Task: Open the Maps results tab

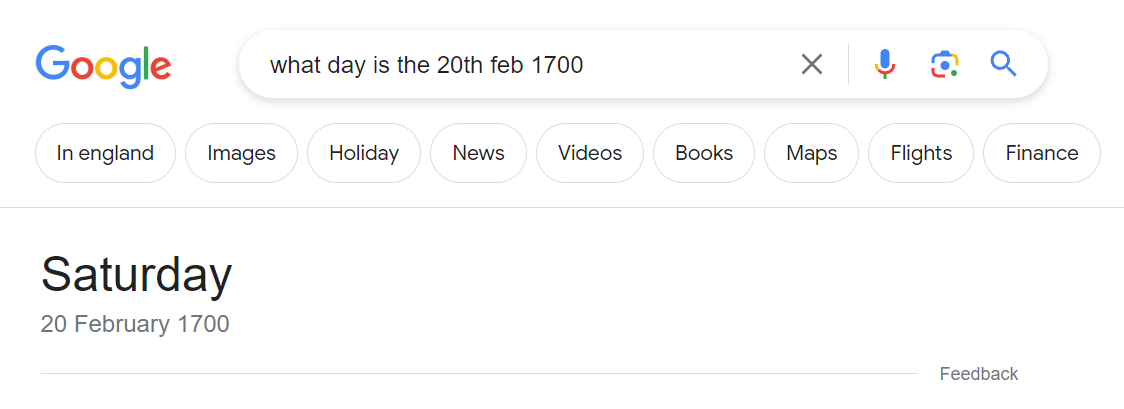Action: point(811,153)
